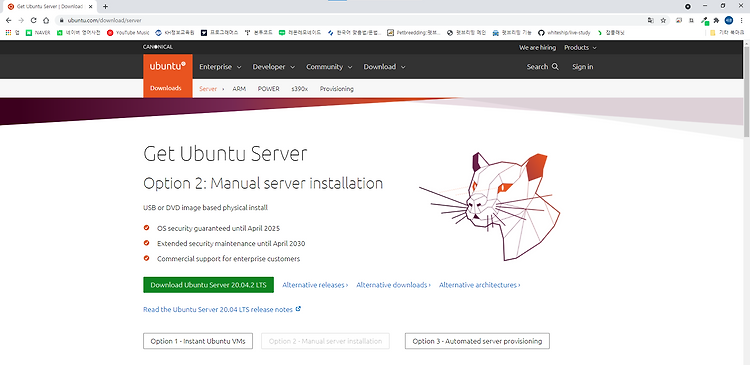Open the other bookmarks folder icon
The image size is (750, 365).
coord(713,33)
